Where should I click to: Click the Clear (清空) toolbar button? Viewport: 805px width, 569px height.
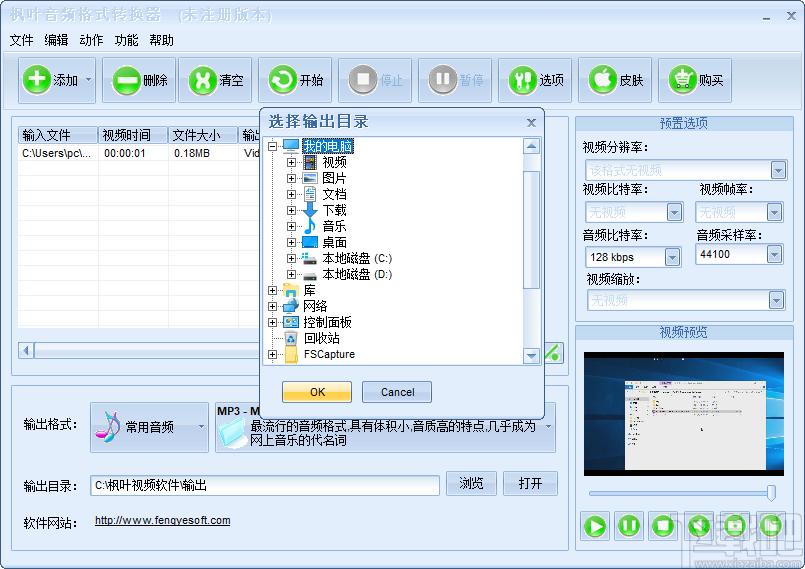(x=215, y=80)
